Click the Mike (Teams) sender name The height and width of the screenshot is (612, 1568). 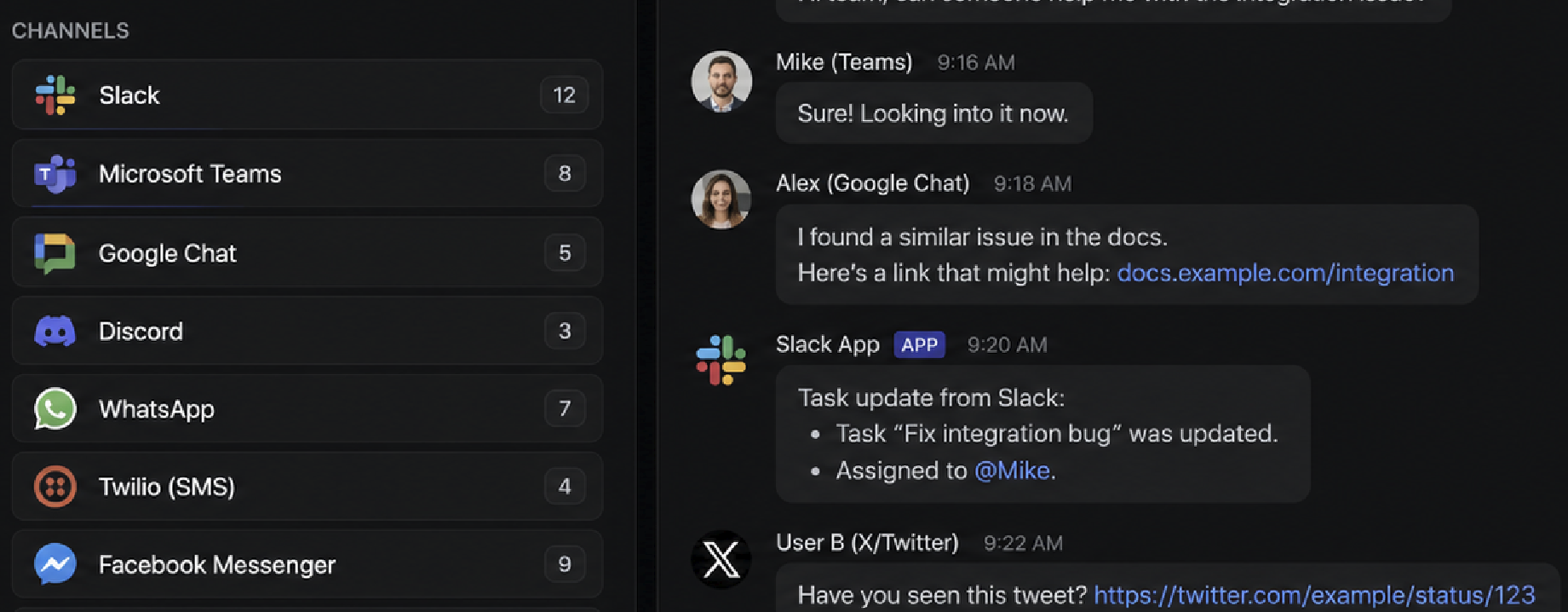point(844,62)
